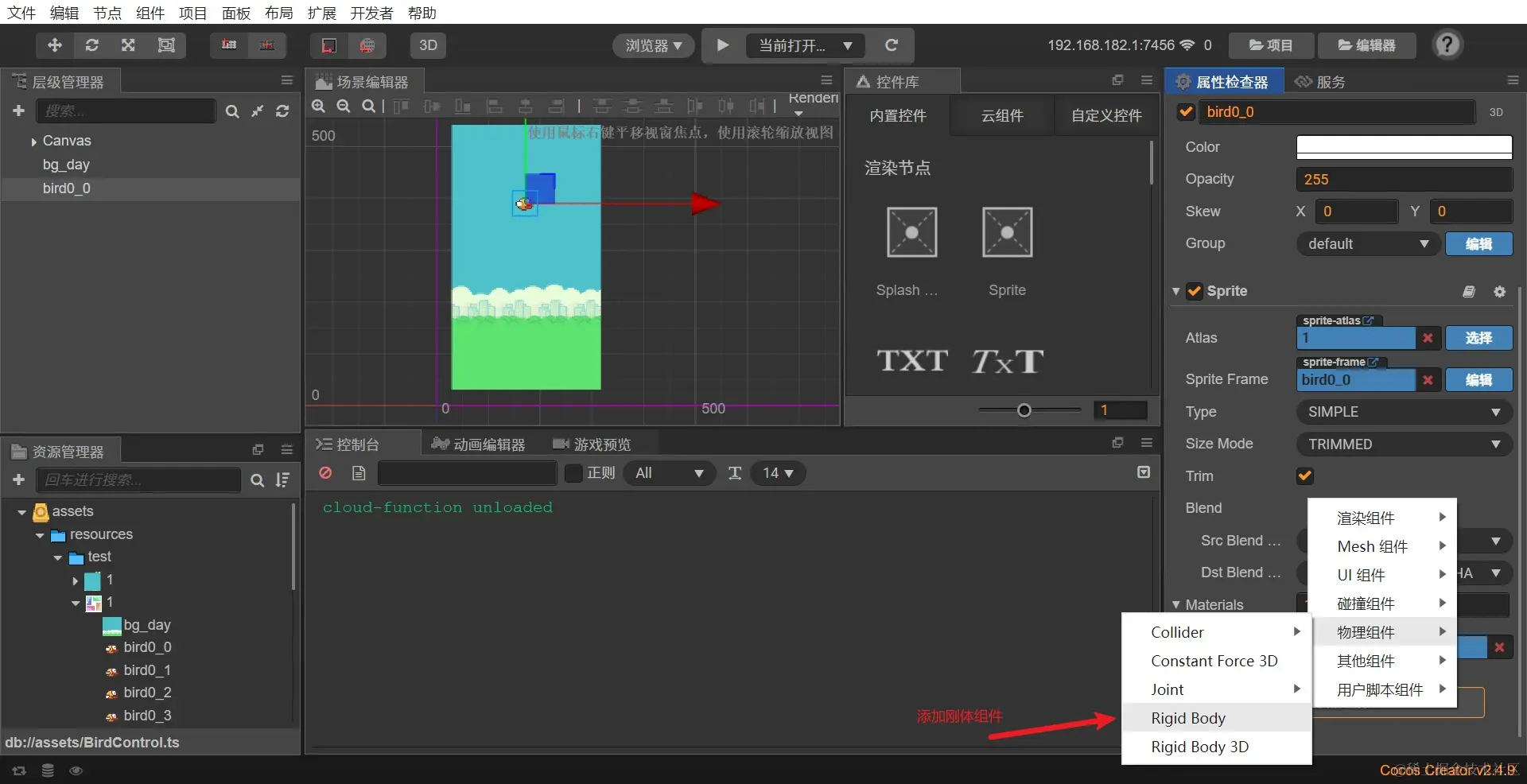
Task: Switch to the 云组件 tab
Action: click(1002, 116)
